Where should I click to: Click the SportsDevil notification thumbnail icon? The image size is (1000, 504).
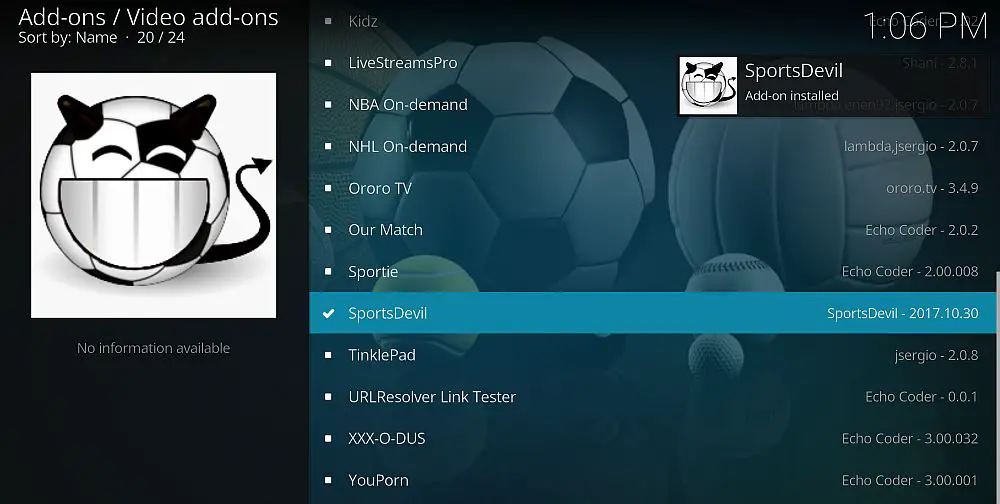click(x=708, y=85)
